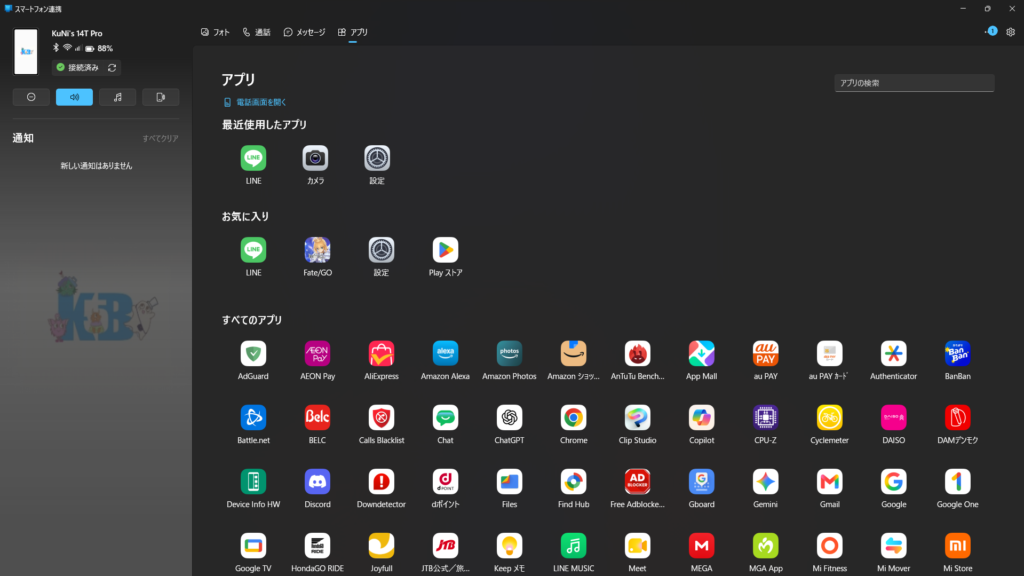Viewport: 1024px width, 576px height.
Task: Open Play ストア from favorites
Action: coord(445,250)
